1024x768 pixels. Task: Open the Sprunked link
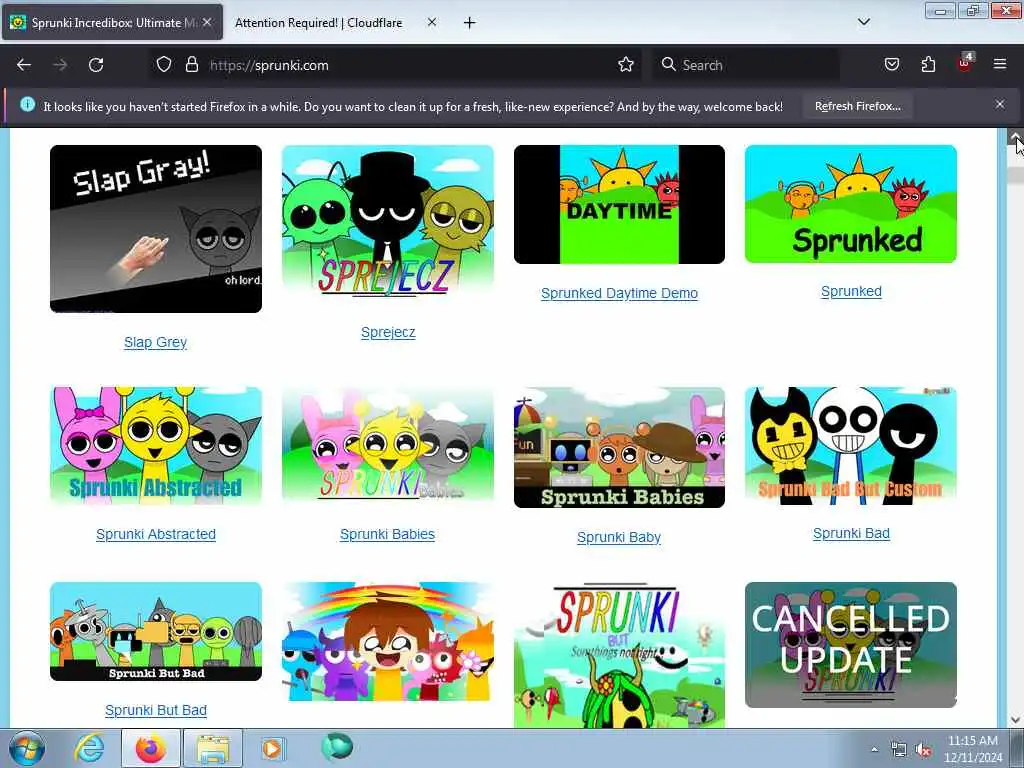tap(851, 292)
